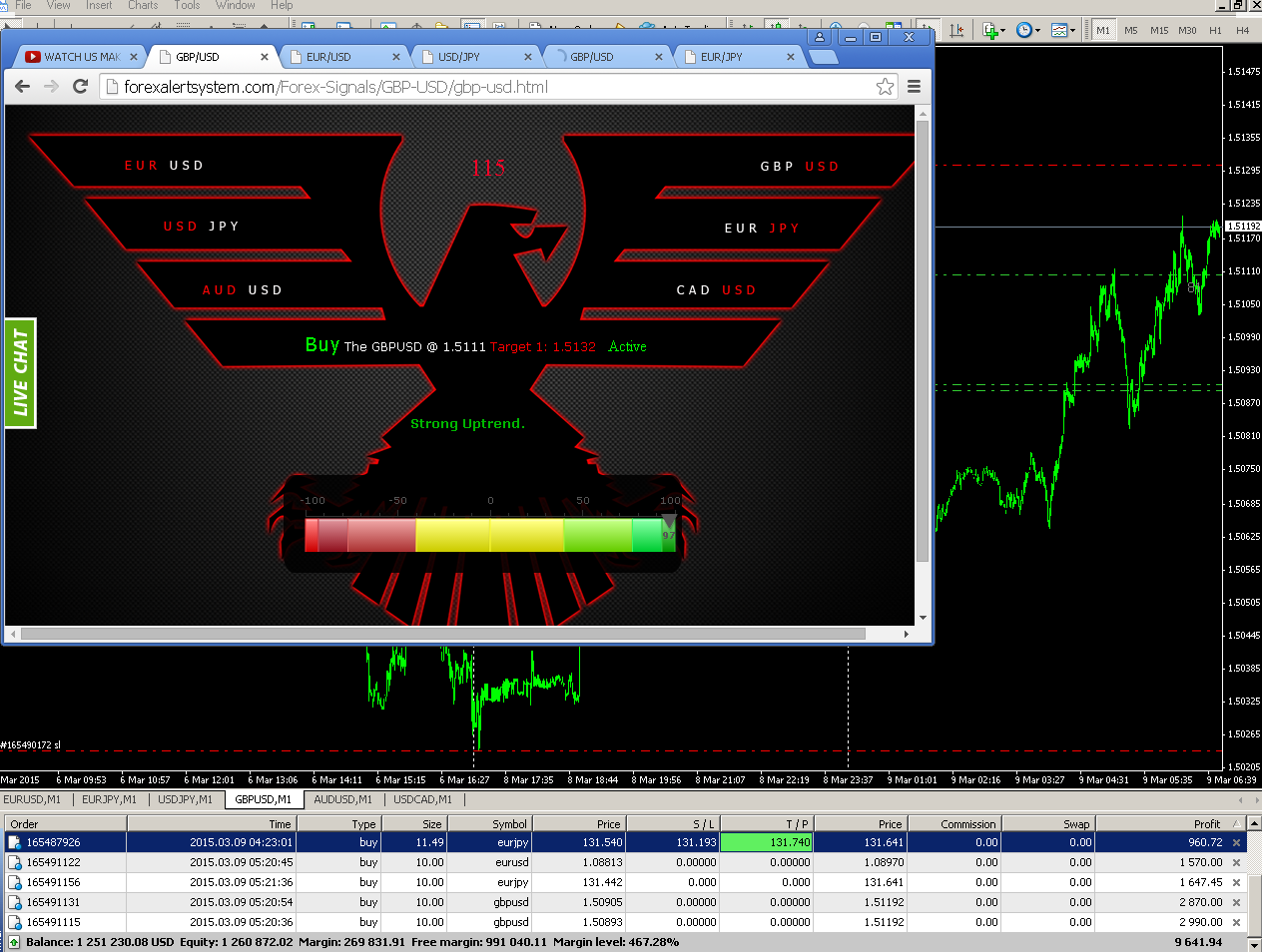The image size is (1262, 952).
Task: Click the browser back arrow button
Action: [22, 87]
